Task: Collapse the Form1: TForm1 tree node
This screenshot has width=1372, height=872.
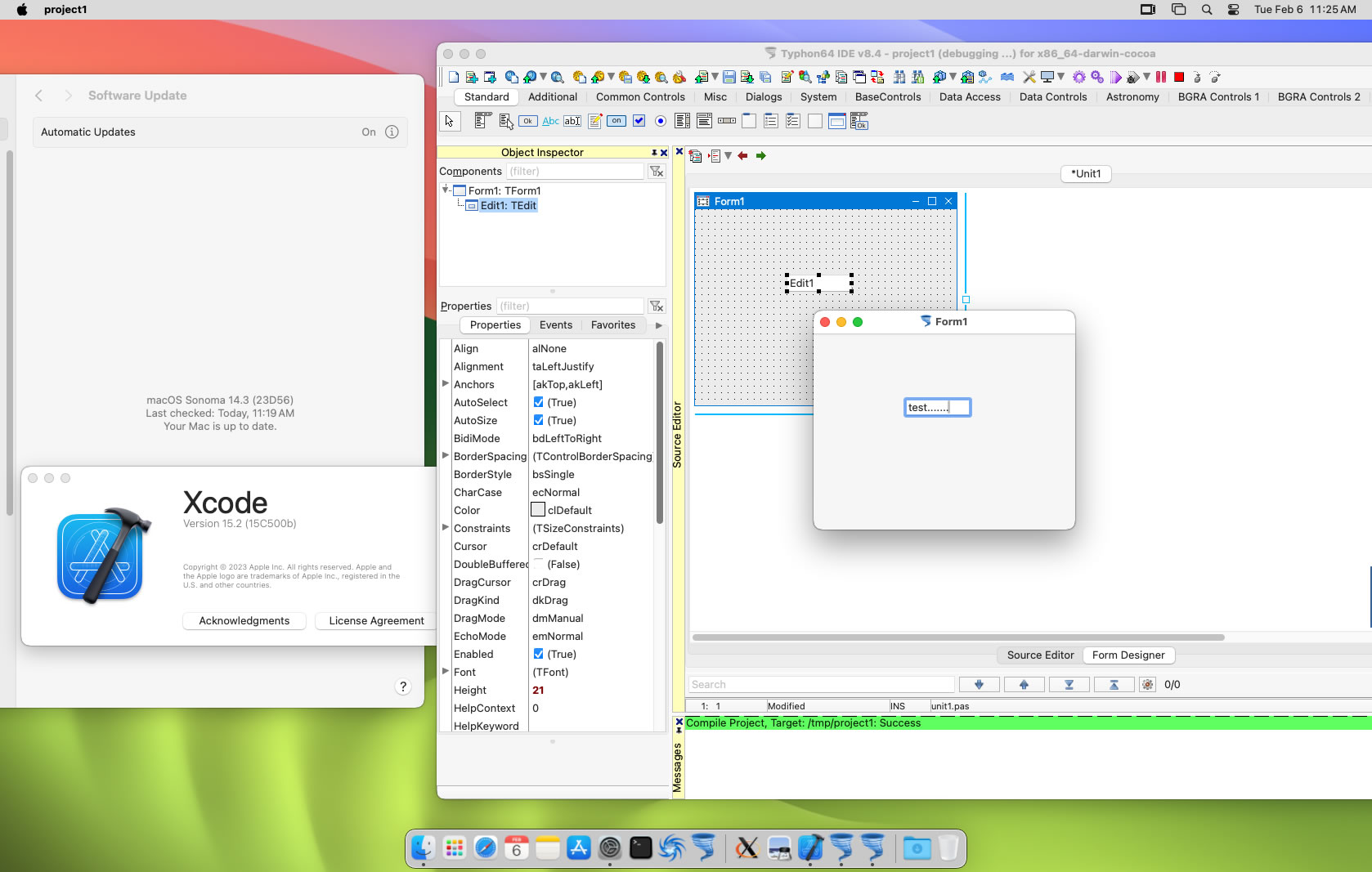Action: pyautogui.click(x=446, y=190)
